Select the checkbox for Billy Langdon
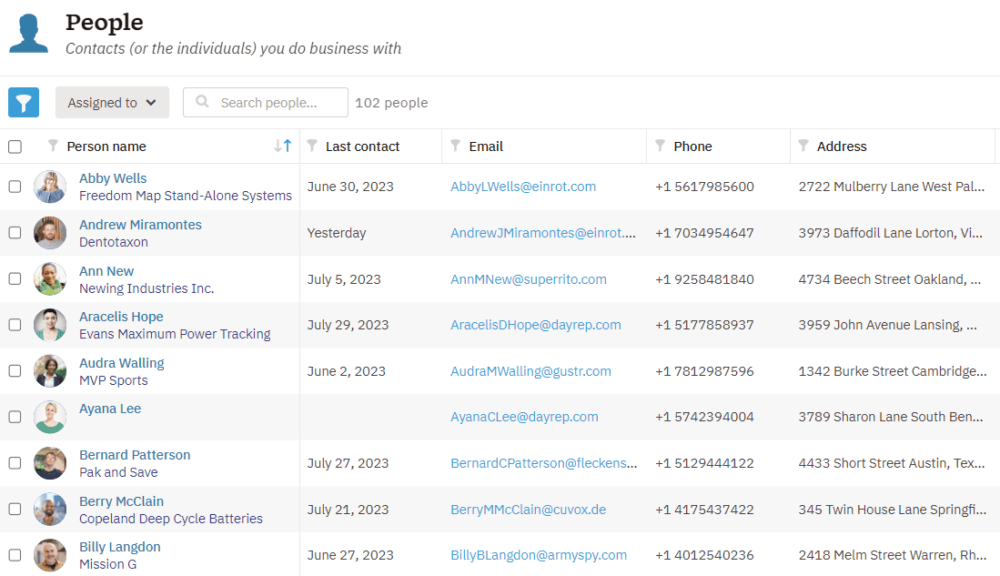The width and height of the screenshot is (1000, 576). click(x=14, y=555)
